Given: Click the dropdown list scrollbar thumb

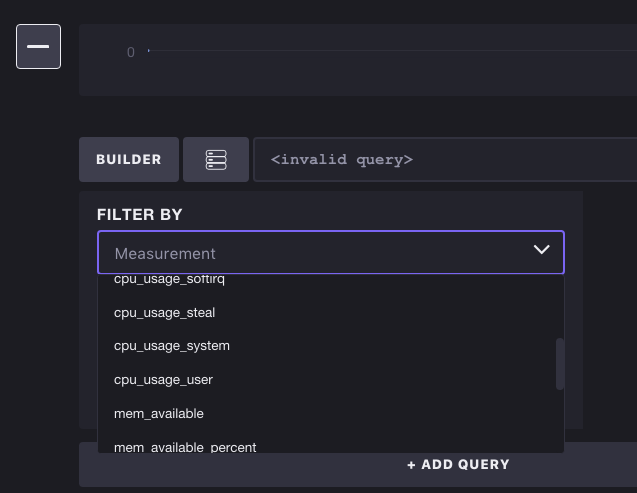Looking at the screenshot, I should pos(560,363).
